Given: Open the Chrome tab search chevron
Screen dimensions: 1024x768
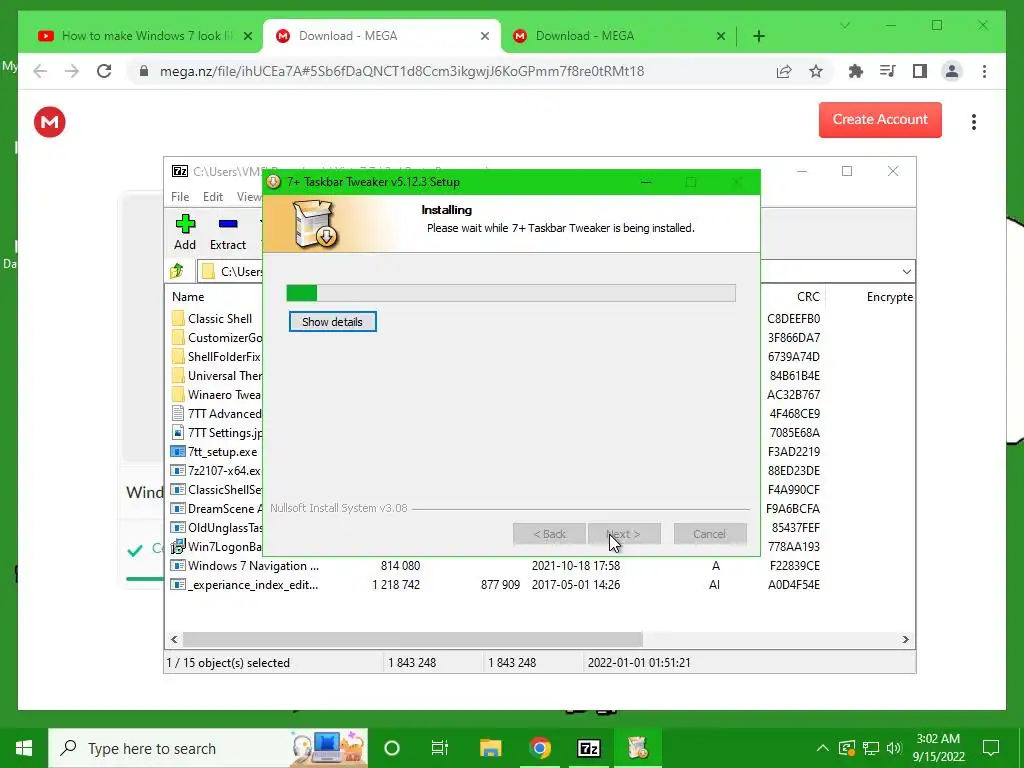Looking at the screenshot, I should coord(844,25).
